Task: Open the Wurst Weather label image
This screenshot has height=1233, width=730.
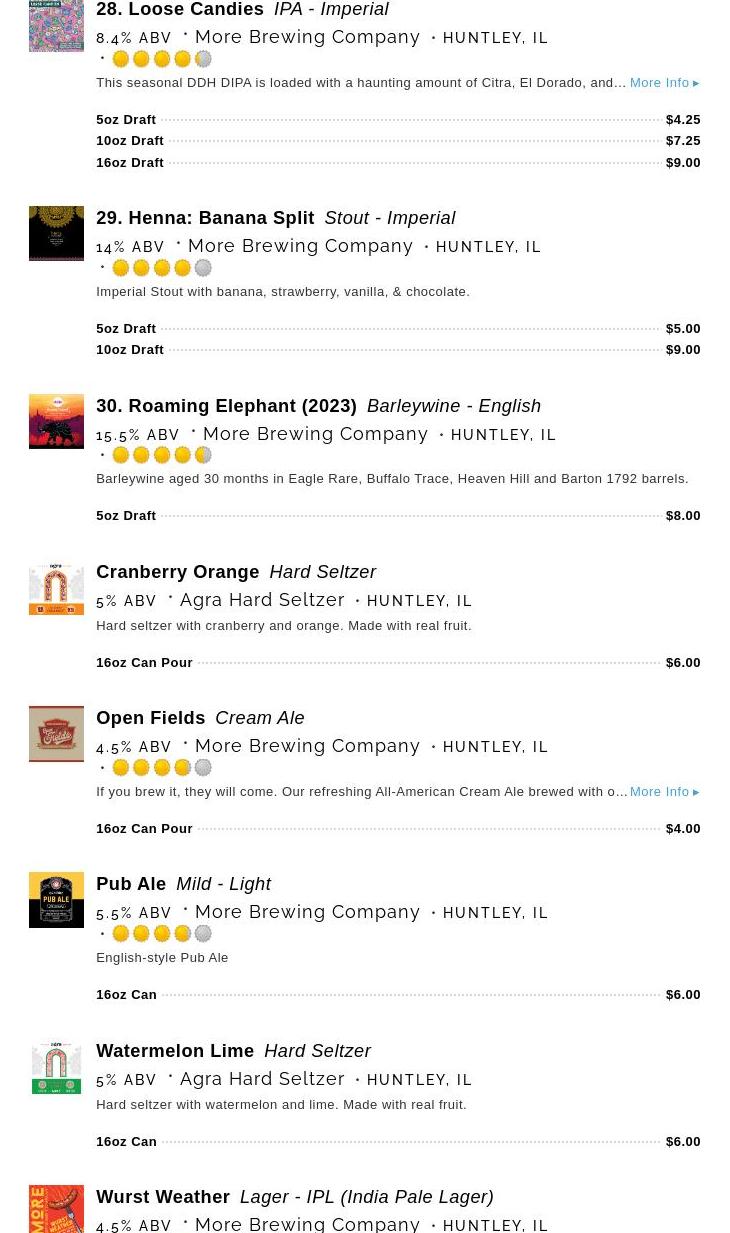Action: (56, 1210)
